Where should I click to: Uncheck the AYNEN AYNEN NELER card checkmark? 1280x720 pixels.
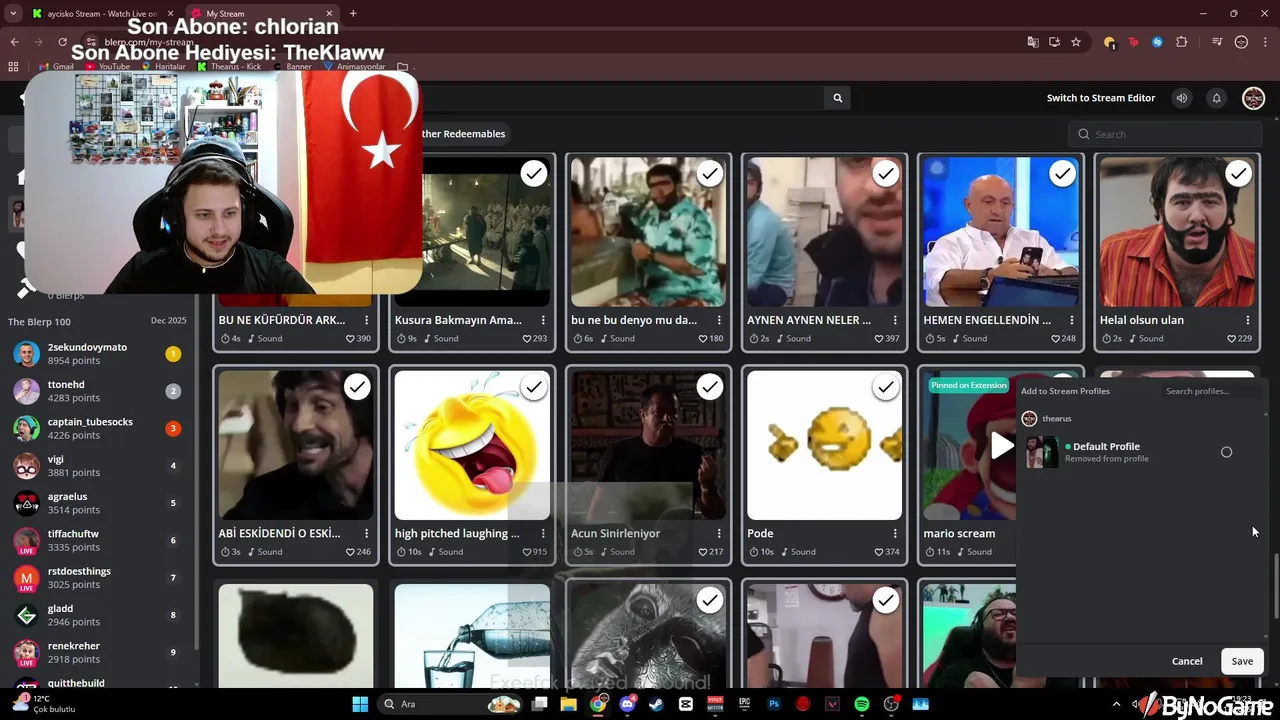click(886, 174)
